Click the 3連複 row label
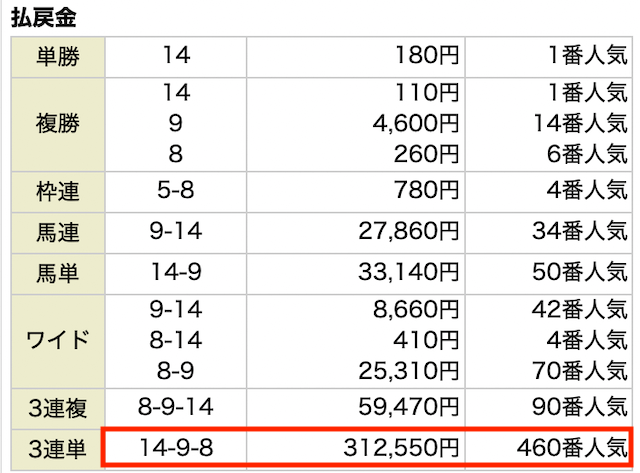Viewport: 640px width, 473px height. tap(58, 409)
